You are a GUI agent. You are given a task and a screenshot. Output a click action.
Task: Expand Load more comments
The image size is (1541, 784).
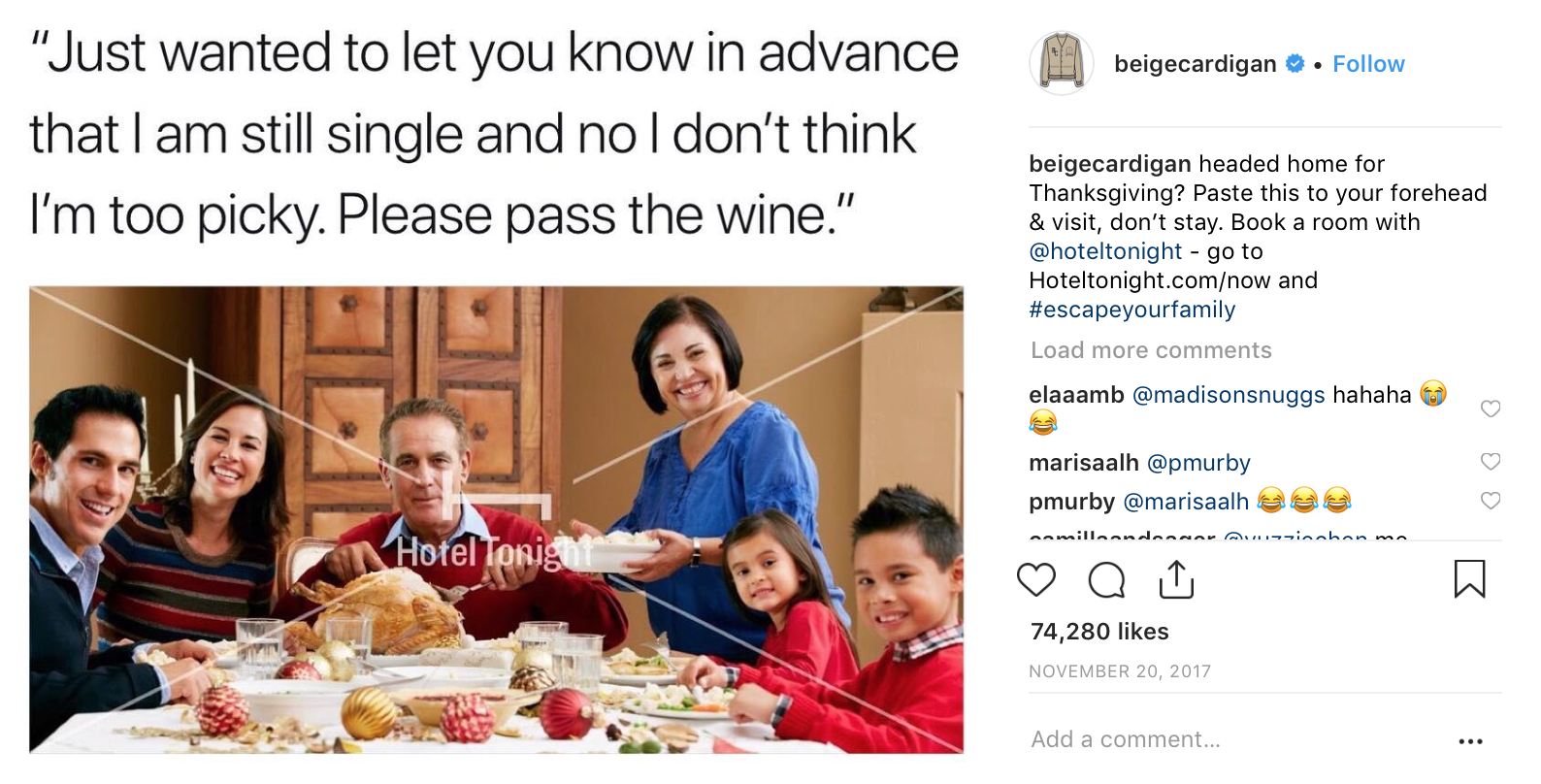point(1151,350)
